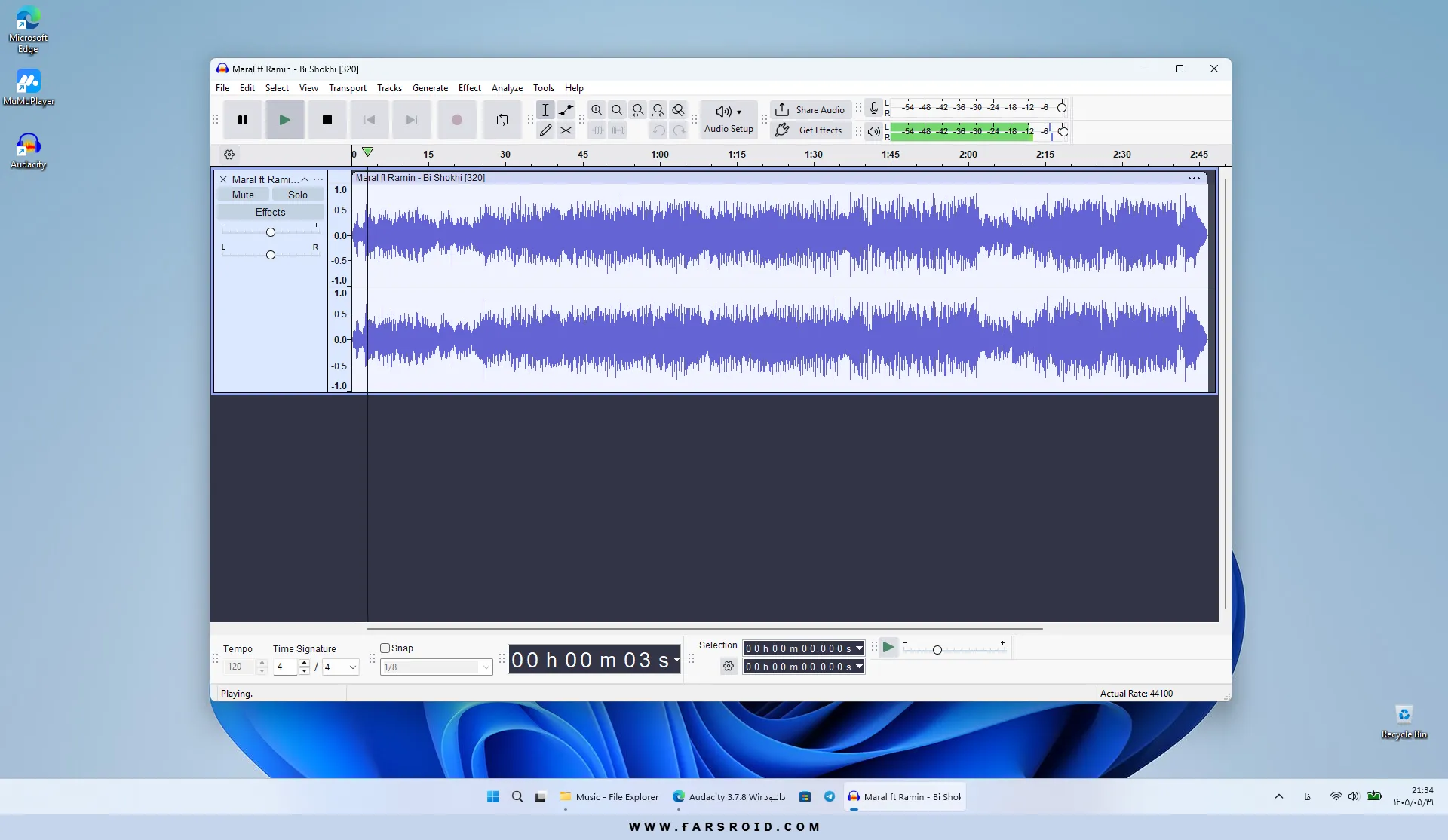Image resolution: width=1448 pixels, height=840 pixels.
Task: Open selection start time format dropdown
Action: click(859, 648)
